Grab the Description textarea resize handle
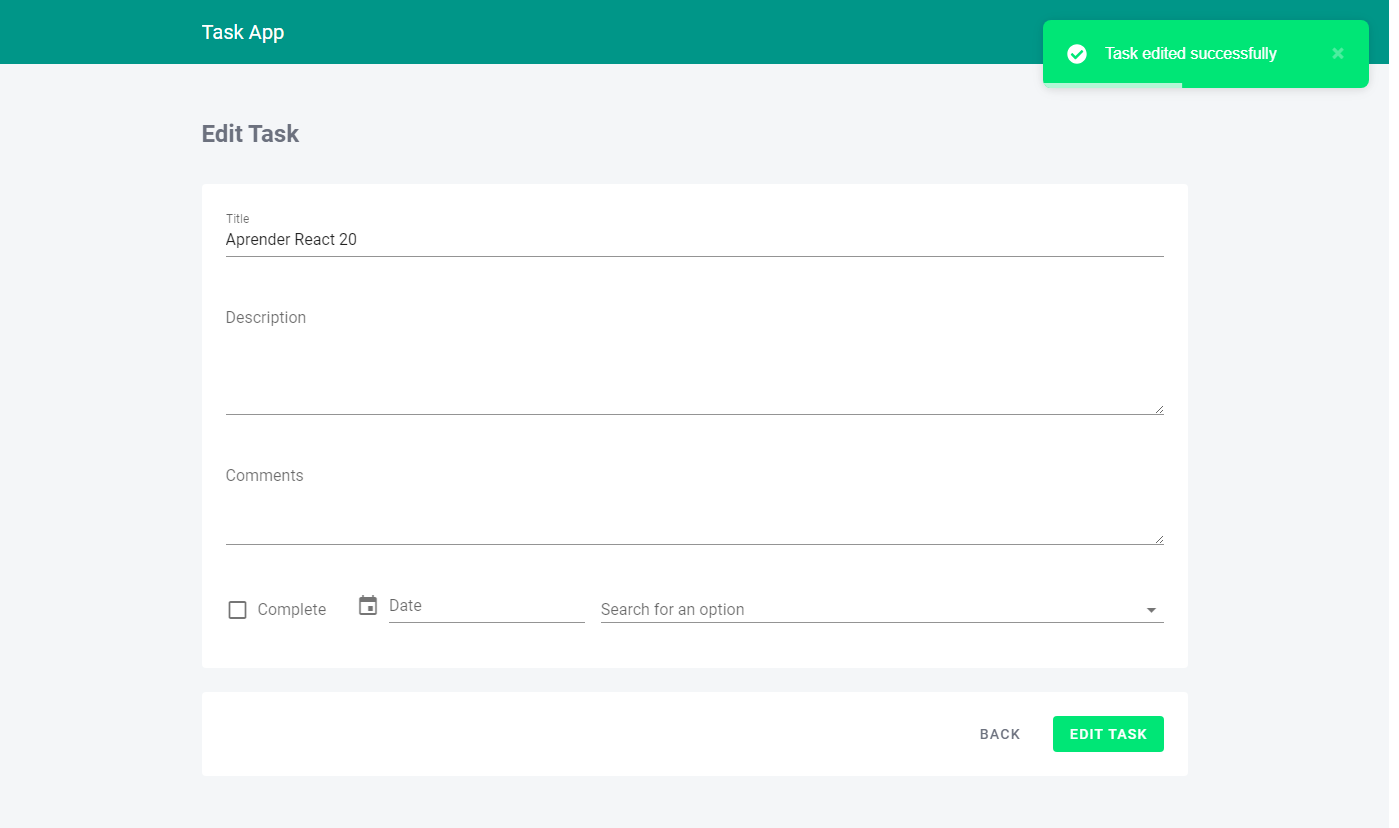 coord(1159,409)
